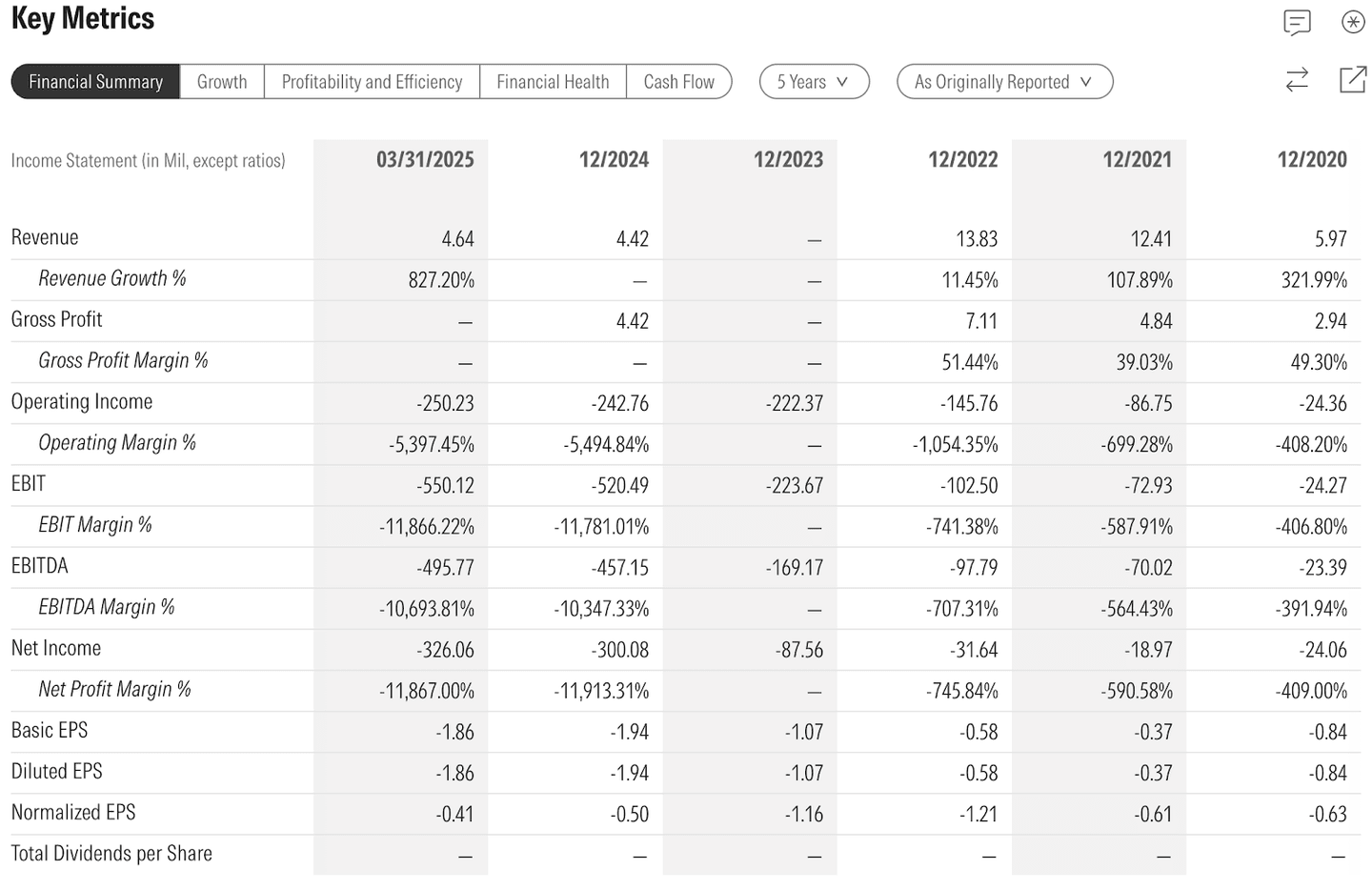Image resolution: width=1372 pixels, height=890 pixels.
Task: Select the 12/2024 column header
Action: 614,160
